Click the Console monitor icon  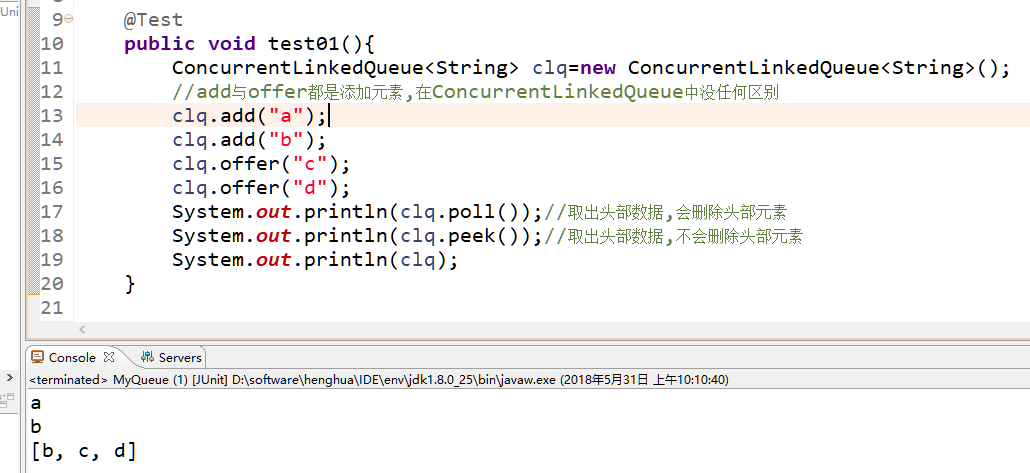click(38, 357)
